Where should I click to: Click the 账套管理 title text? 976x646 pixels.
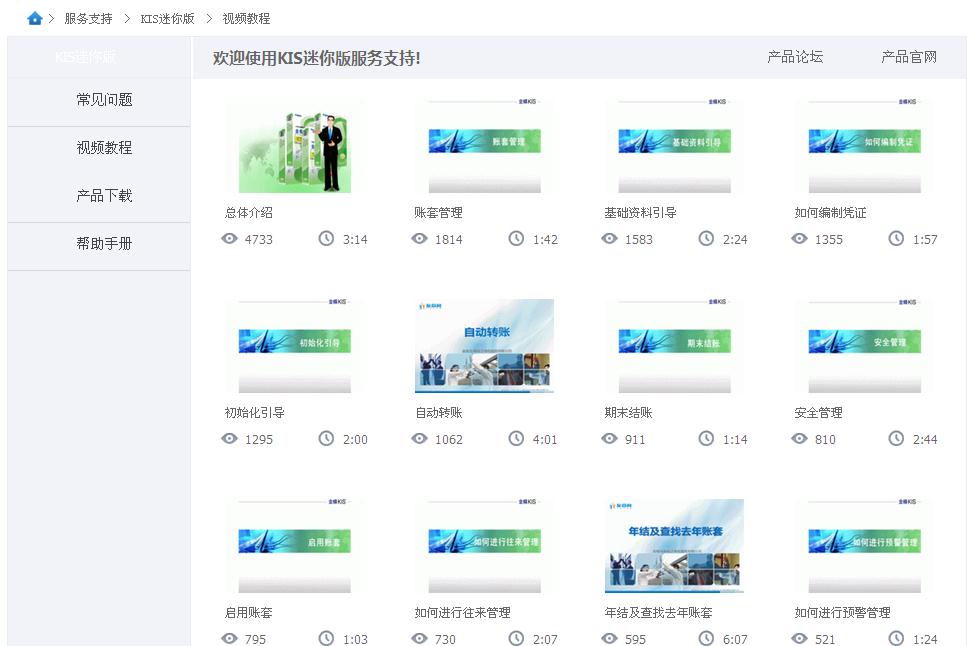[439, 213]
